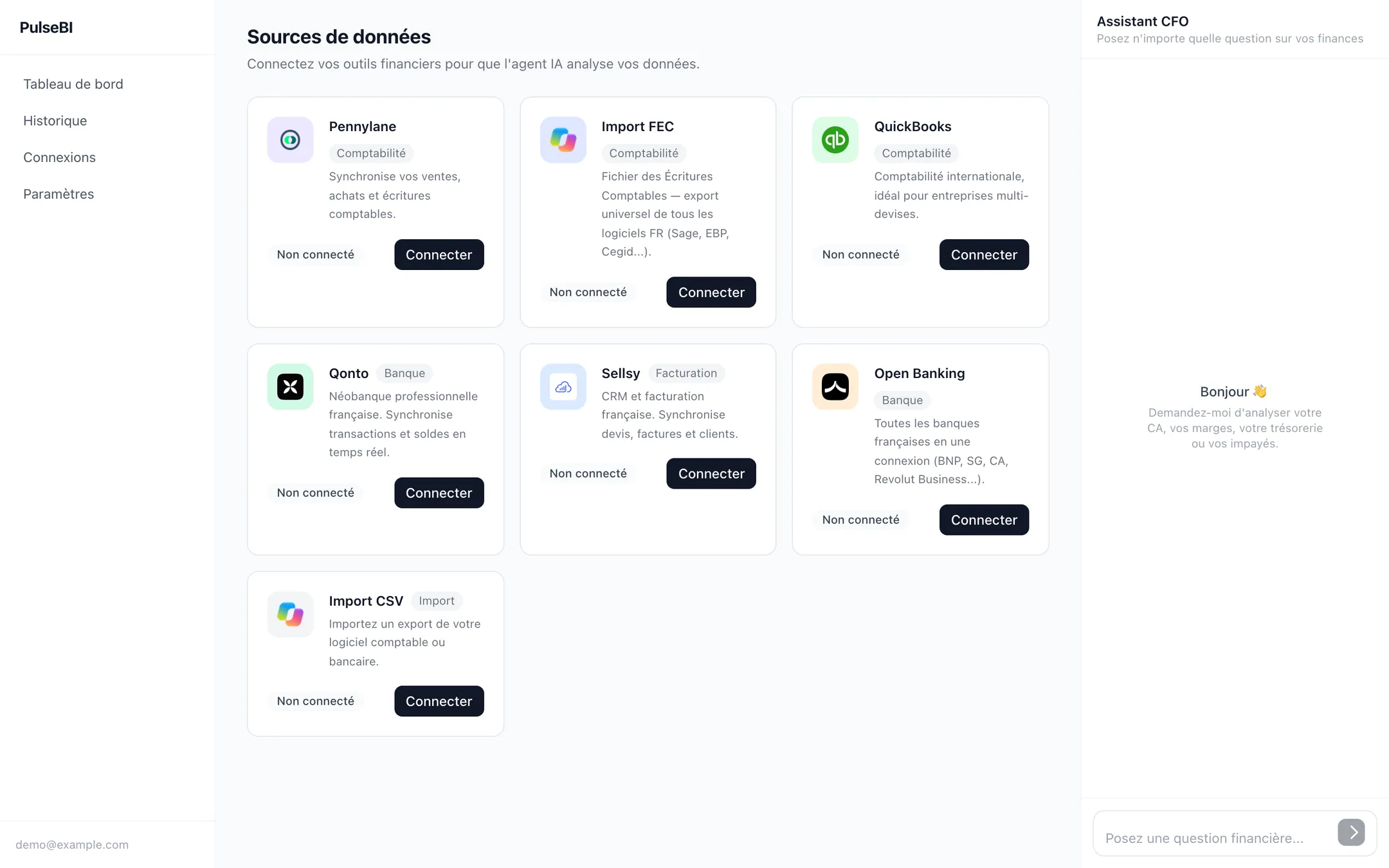
Task: Connect the Pennylane data source
Action: 439,255
